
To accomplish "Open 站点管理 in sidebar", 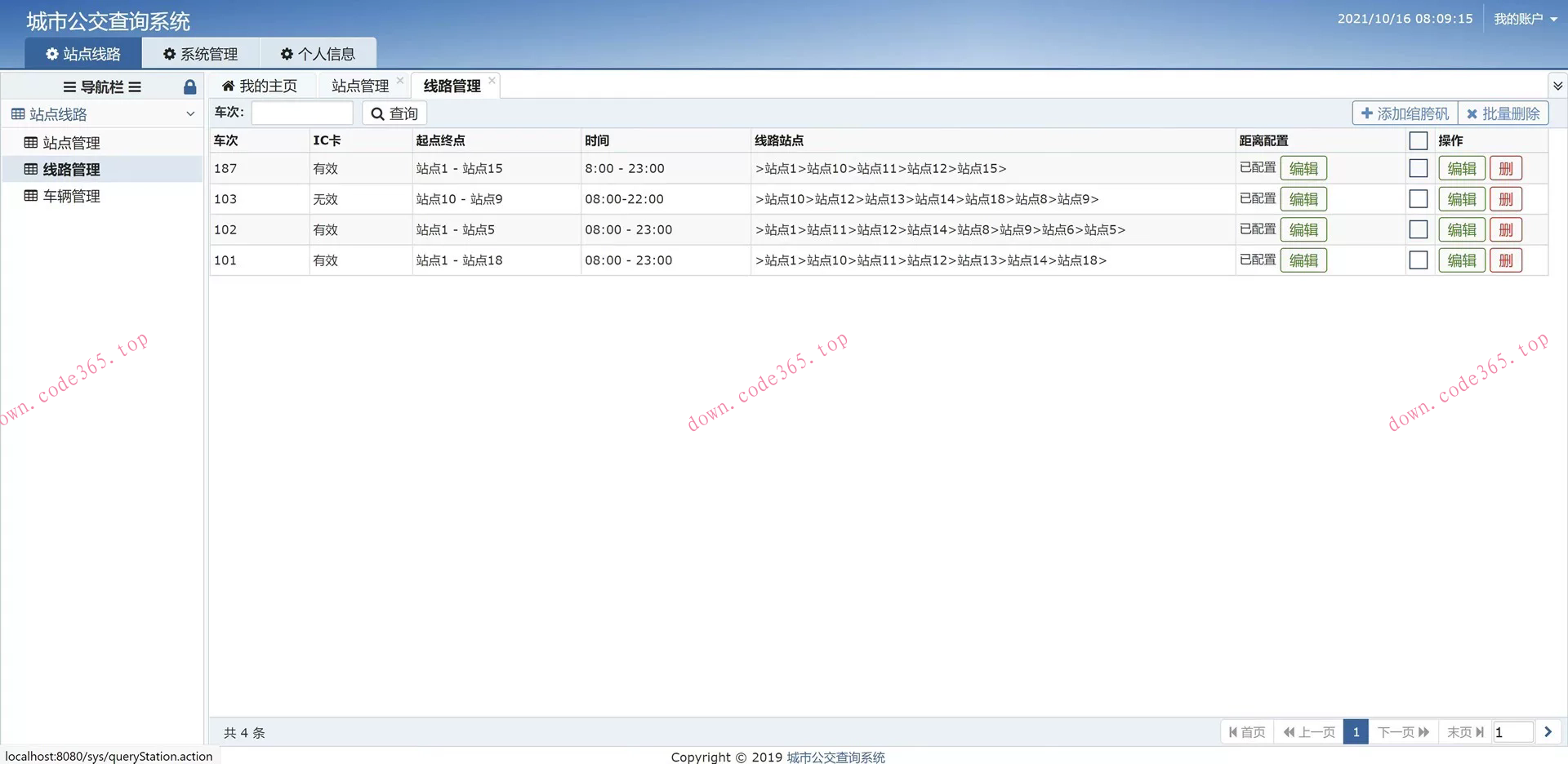I will [102, 143].
